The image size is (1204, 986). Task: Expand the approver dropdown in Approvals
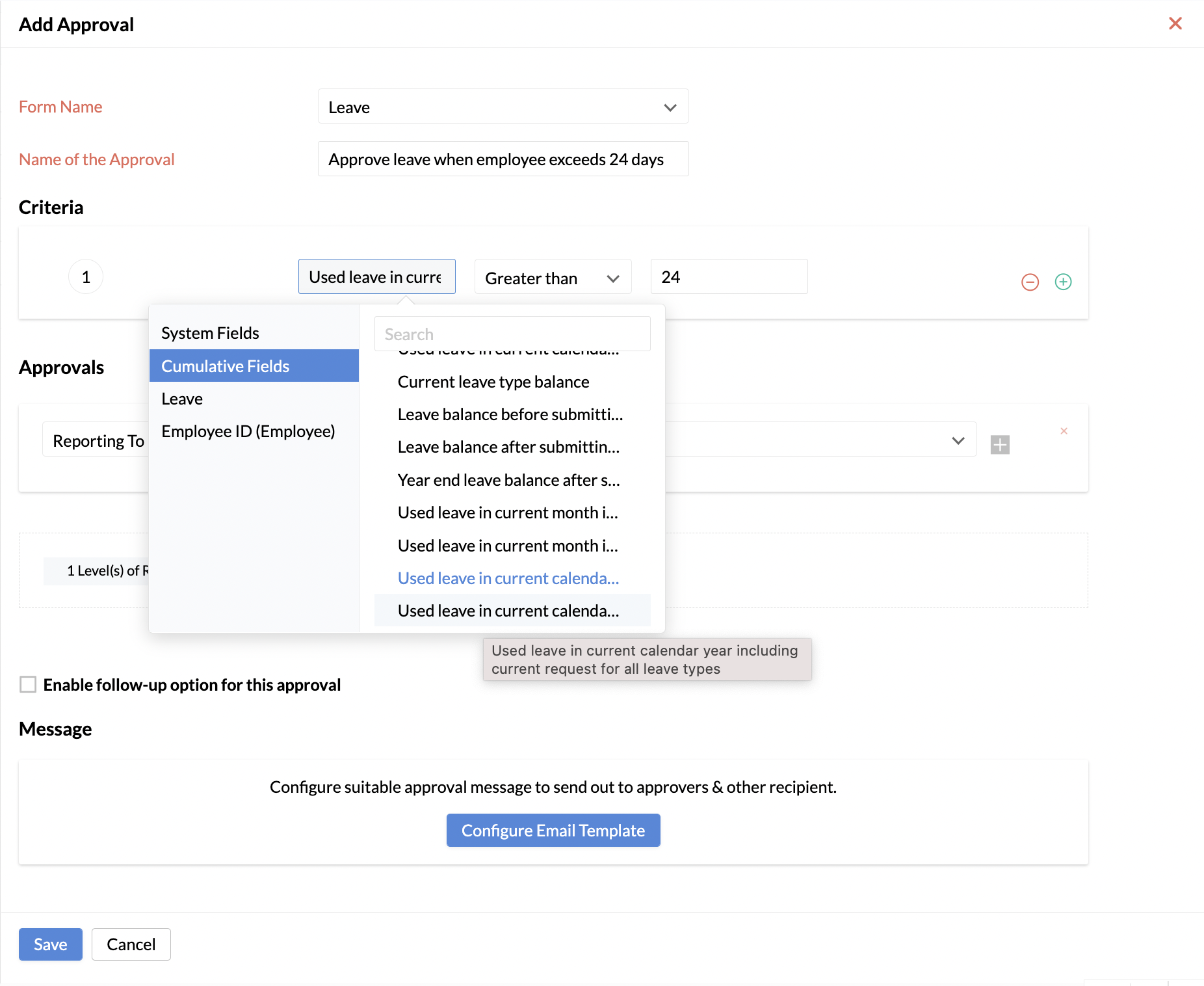tap(958, 440)
